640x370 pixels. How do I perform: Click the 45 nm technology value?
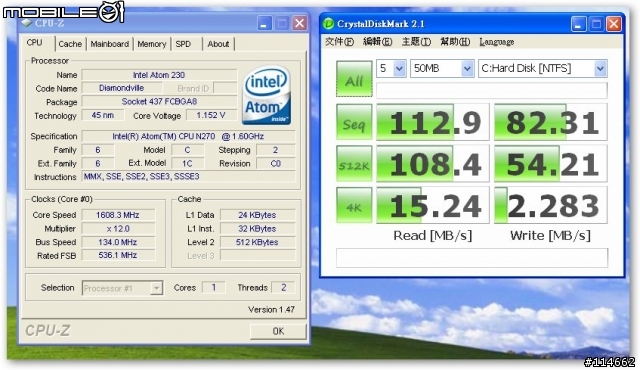[103, 115]
